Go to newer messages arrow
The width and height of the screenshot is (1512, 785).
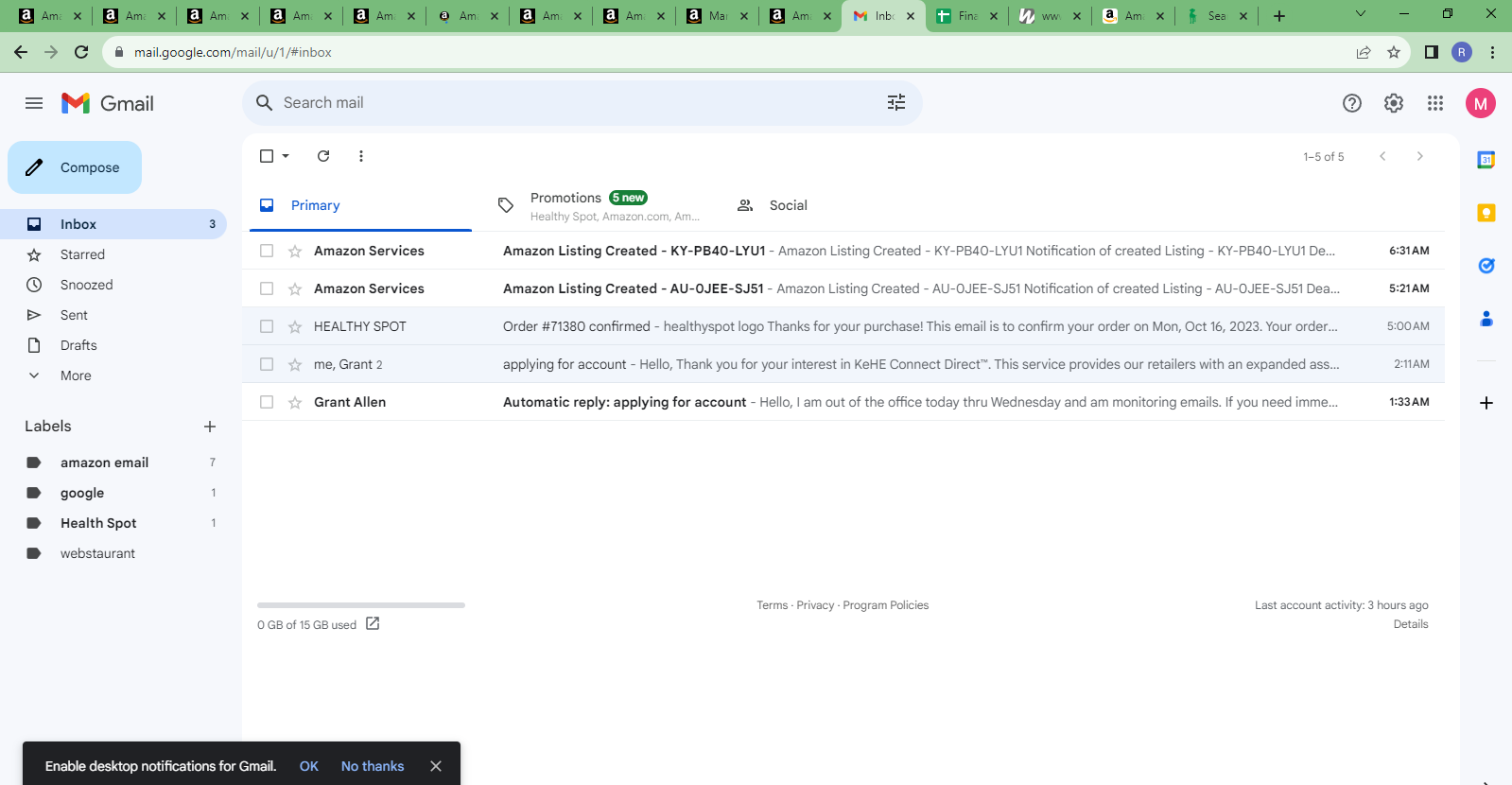(1382, 156)
